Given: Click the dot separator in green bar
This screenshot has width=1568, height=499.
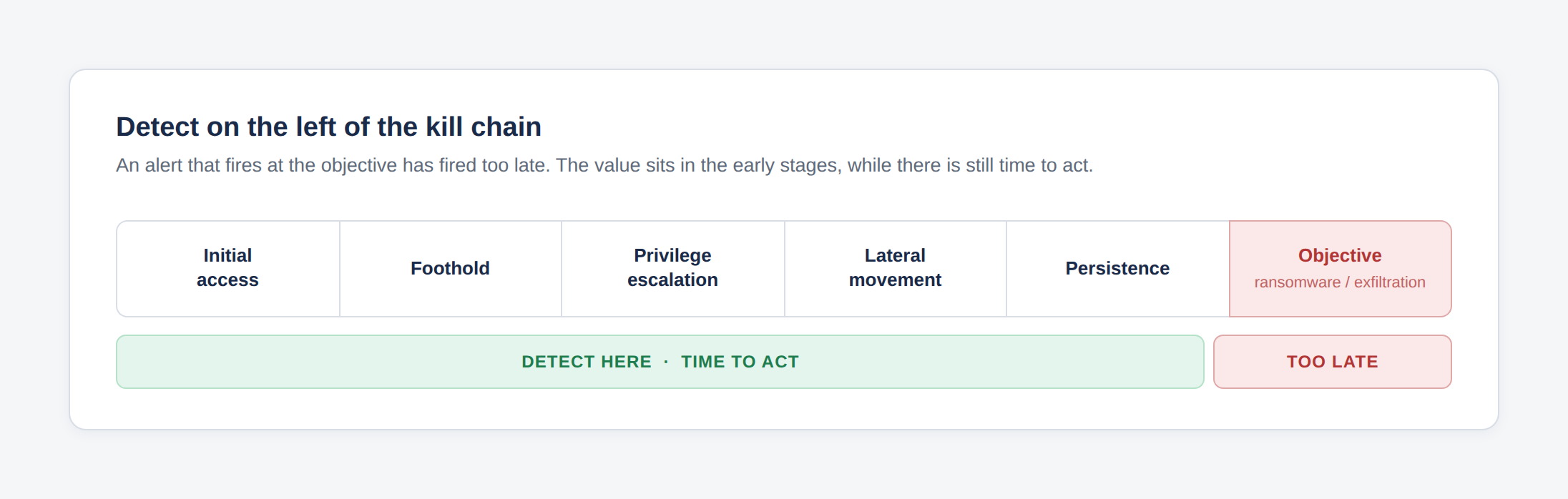Looking at the screenshot, I should 666,362.
